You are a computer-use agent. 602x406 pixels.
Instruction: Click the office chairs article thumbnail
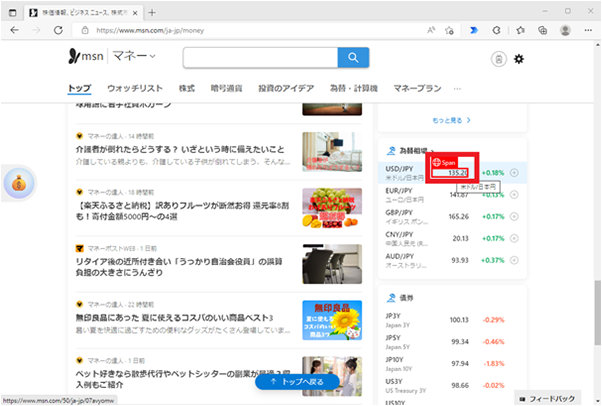[332, 264]
